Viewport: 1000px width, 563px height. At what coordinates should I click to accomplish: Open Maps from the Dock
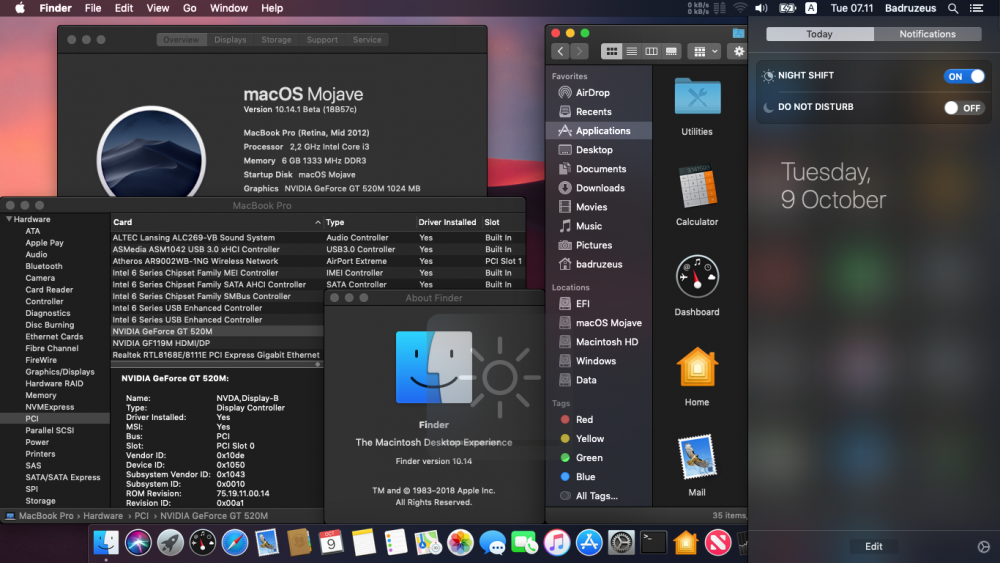coord(428,543)
